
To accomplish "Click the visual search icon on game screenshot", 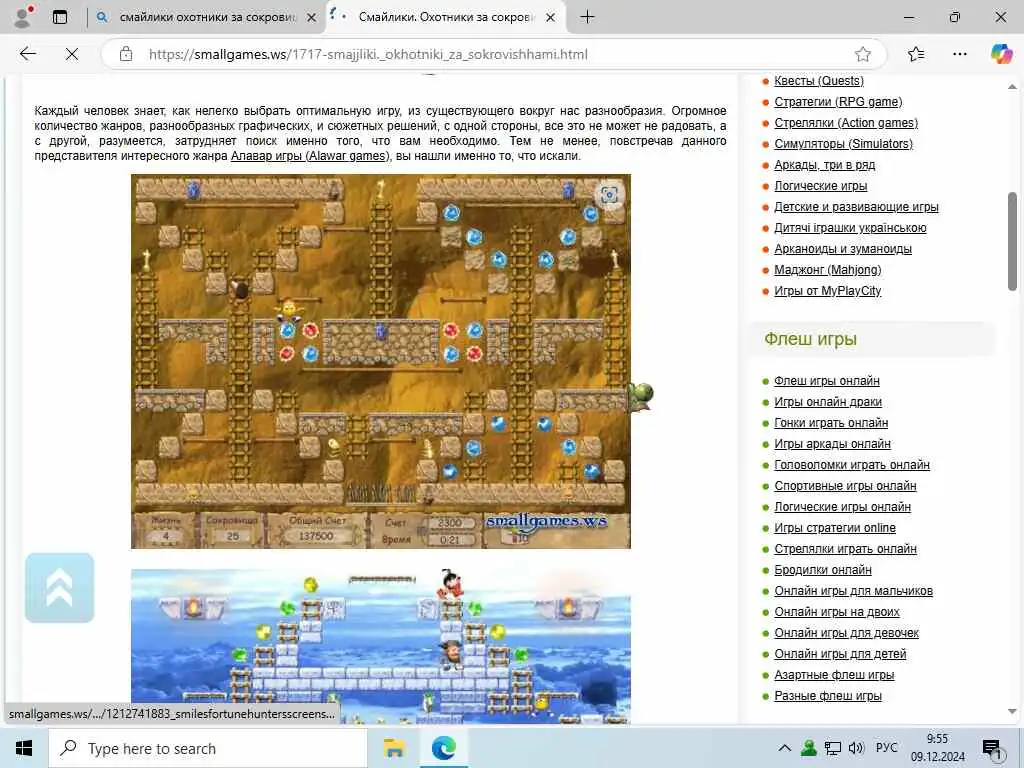I will 609,195.
